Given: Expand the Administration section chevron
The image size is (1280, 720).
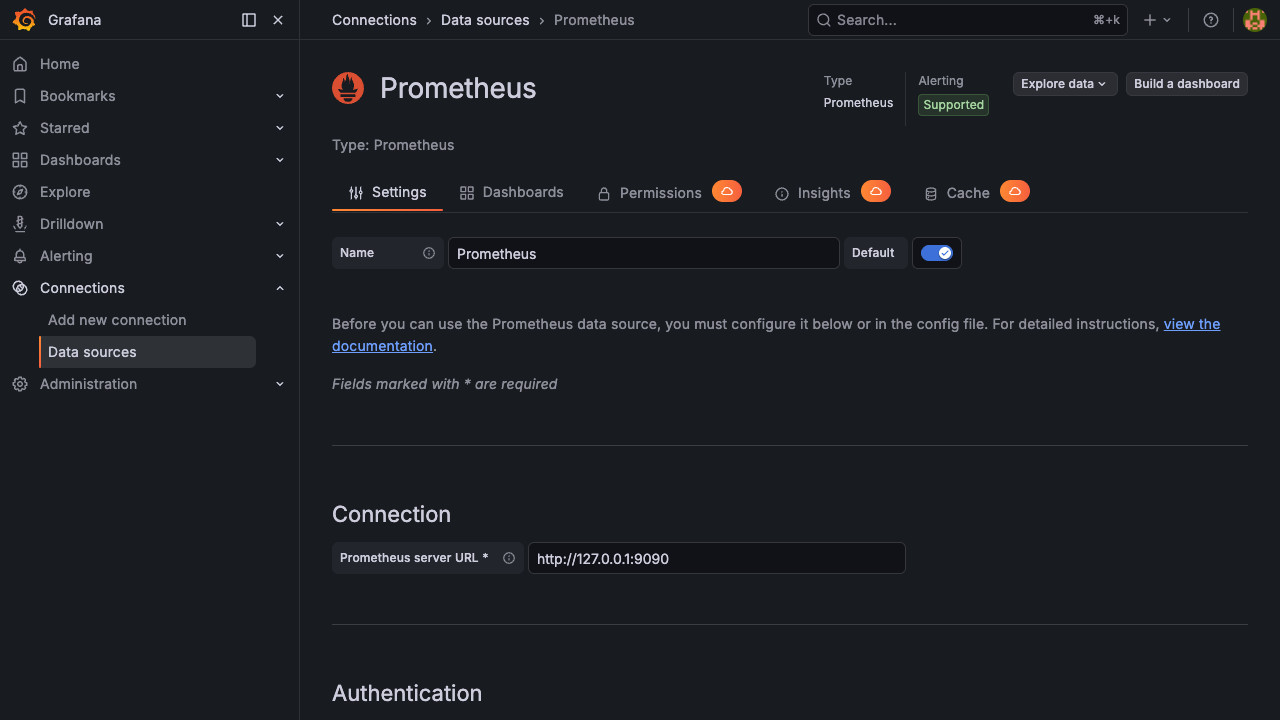Looking at the screenshot, I should (x=280, y=384).
